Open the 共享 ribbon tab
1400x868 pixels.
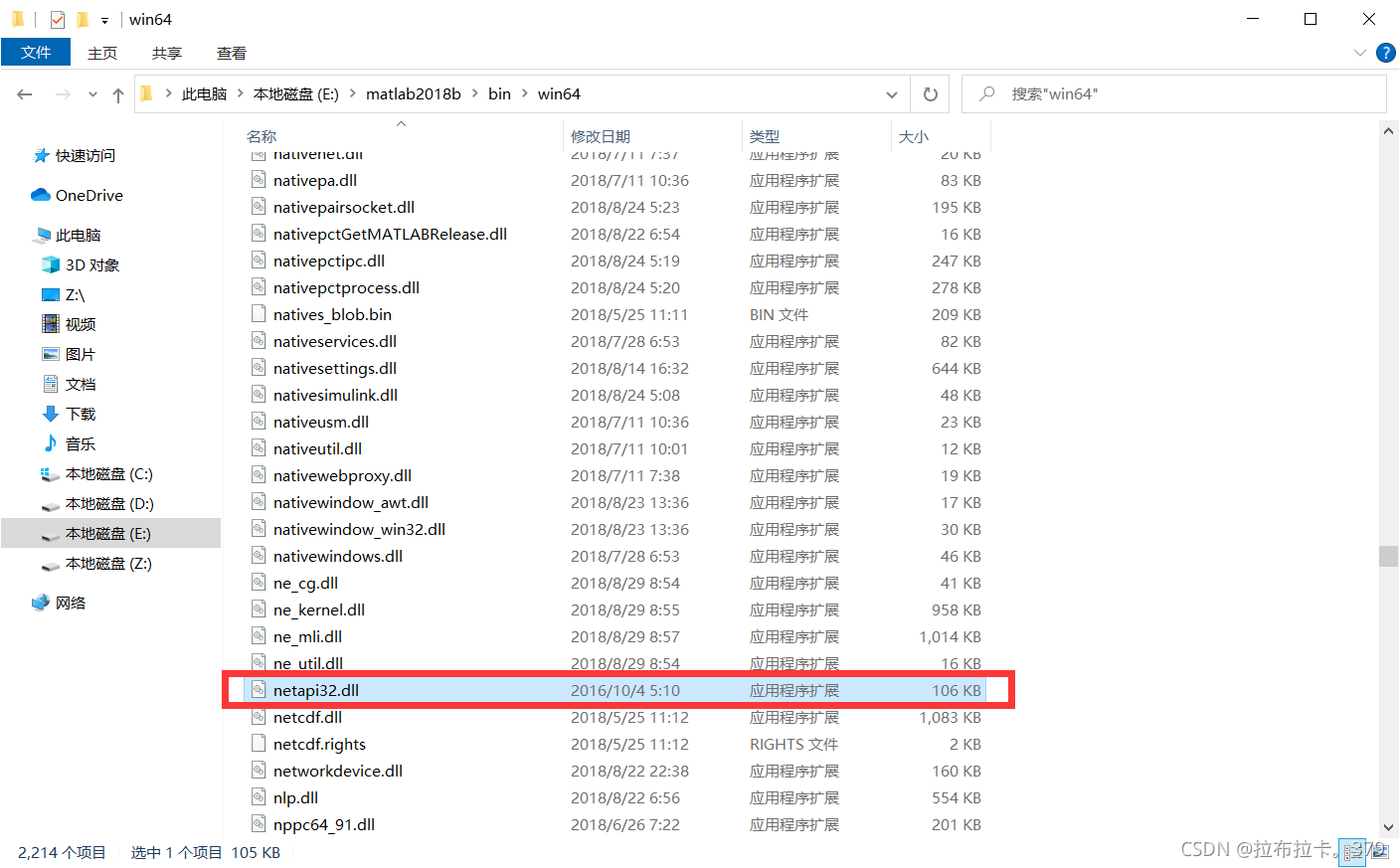point(167,53)
